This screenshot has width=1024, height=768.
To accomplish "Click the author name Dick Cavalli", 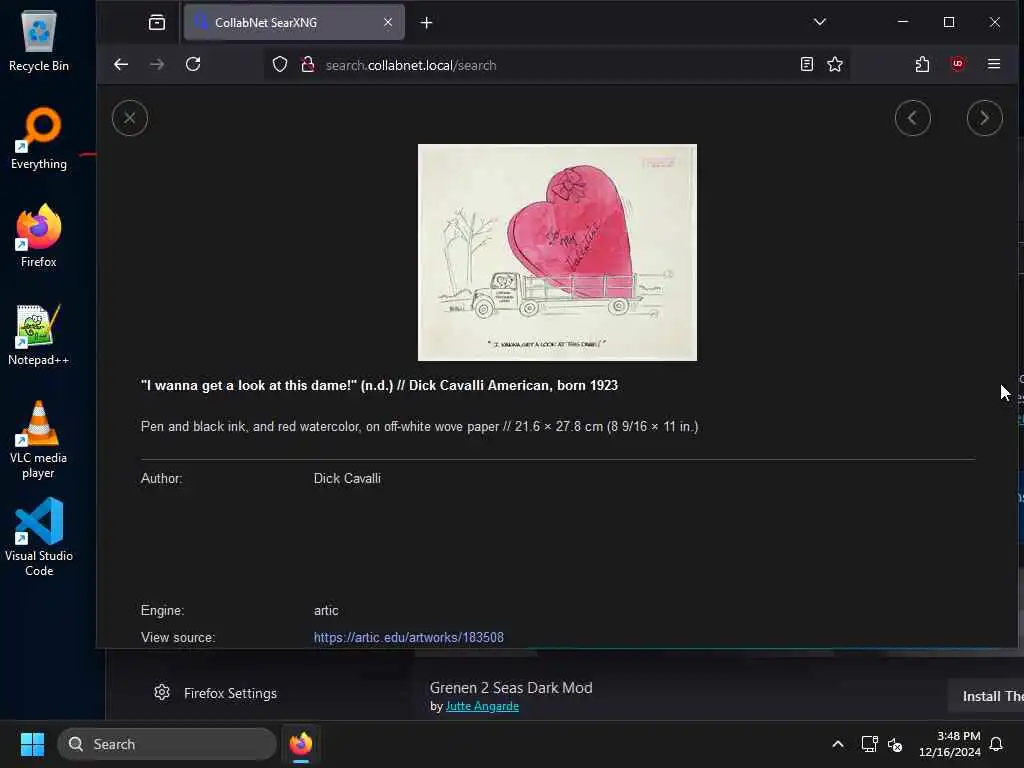I will 347,479.
